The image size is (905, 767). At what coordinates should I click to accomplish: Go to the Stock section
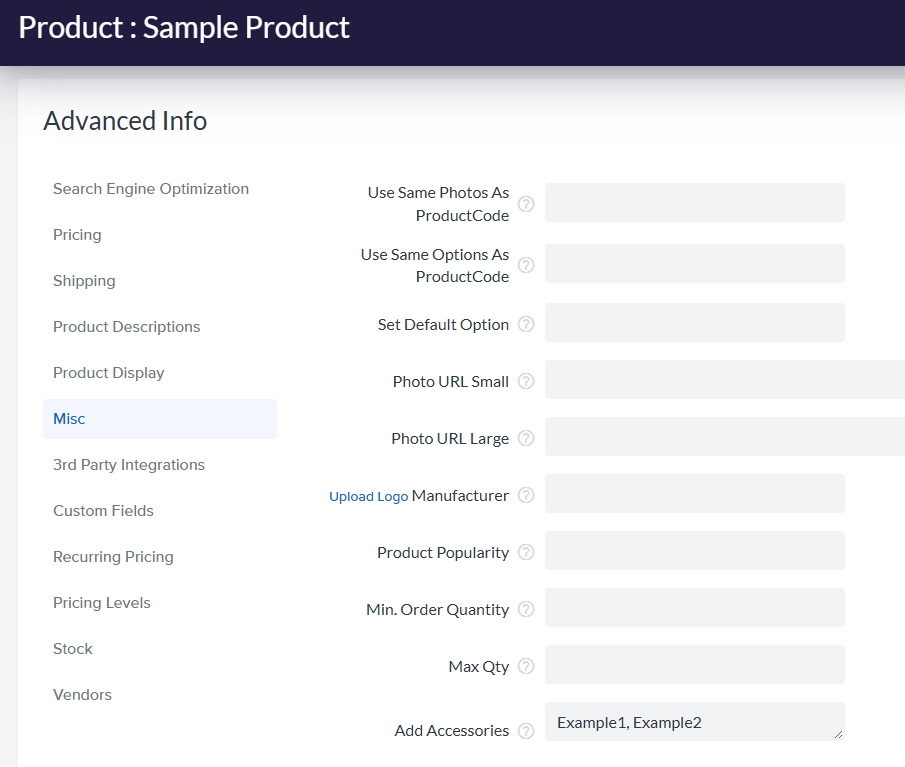pyautogui.click(x=72, y=648)
